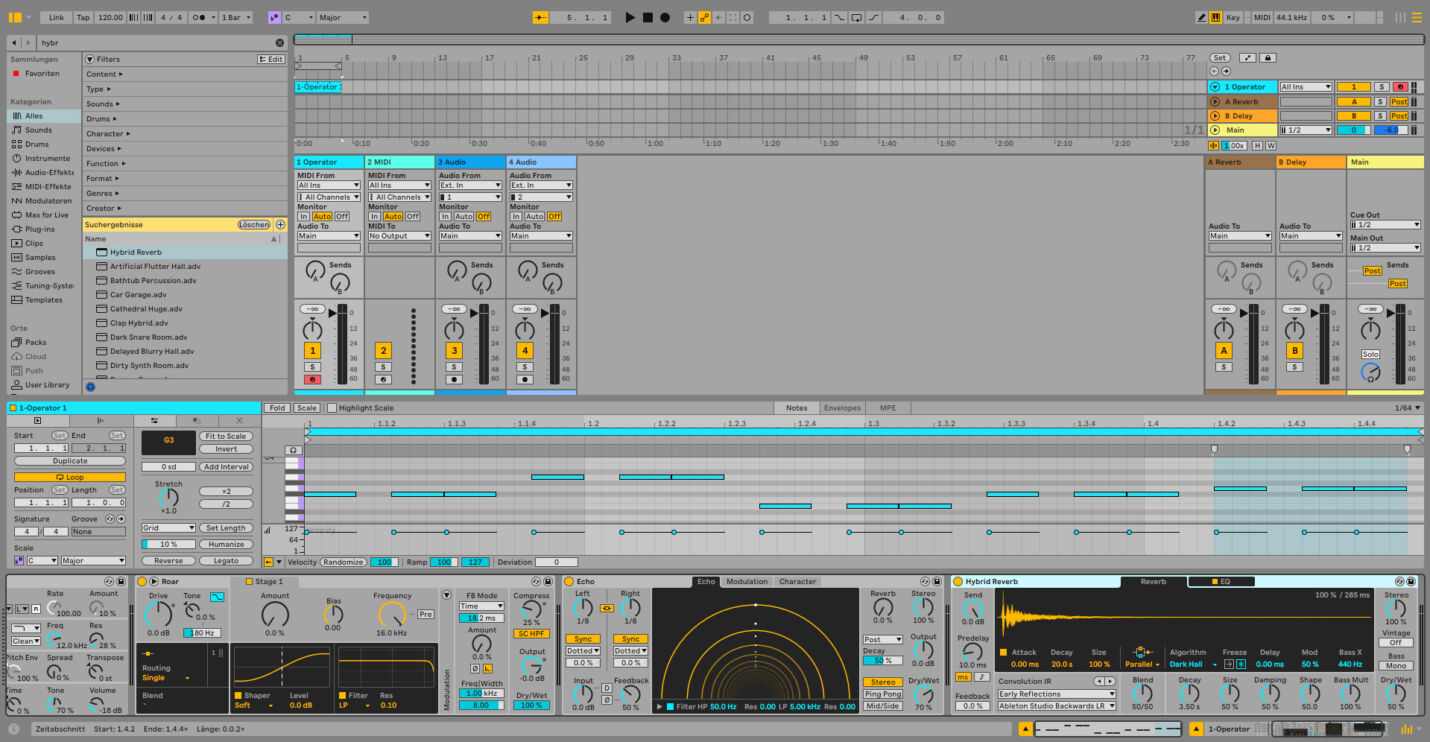The image size is (1430, 742).
Task: Click the Key MIDI-mapping icon
Action: point(1233,17)
